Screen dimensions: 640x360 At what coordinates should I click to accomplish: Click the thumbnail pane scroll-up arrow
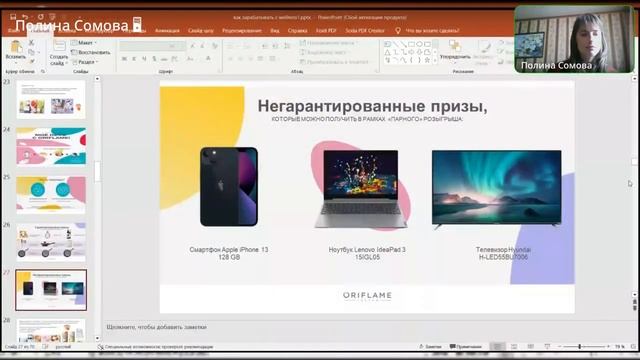tap(97, 79)
